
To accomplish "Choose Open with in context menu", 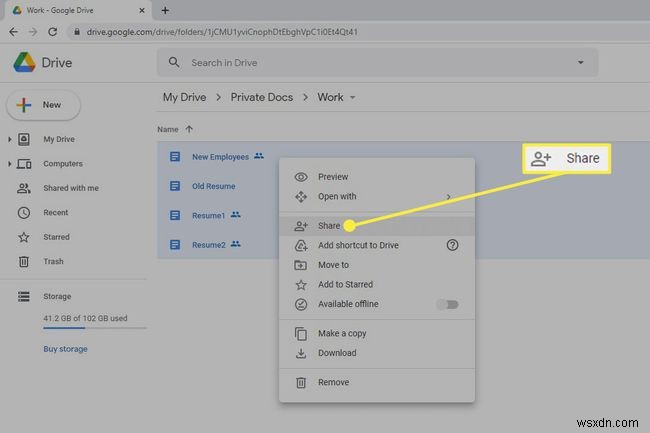I will pos(377,196).
